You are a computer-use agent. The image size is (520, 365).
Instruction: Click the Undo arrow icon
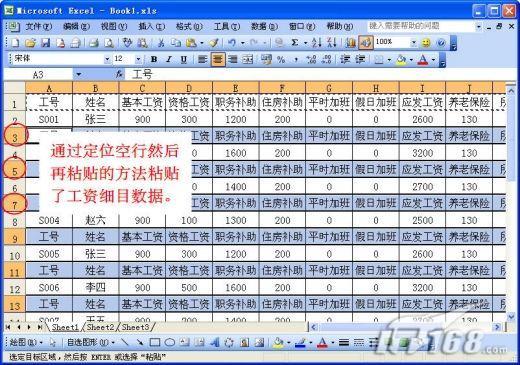232,43
